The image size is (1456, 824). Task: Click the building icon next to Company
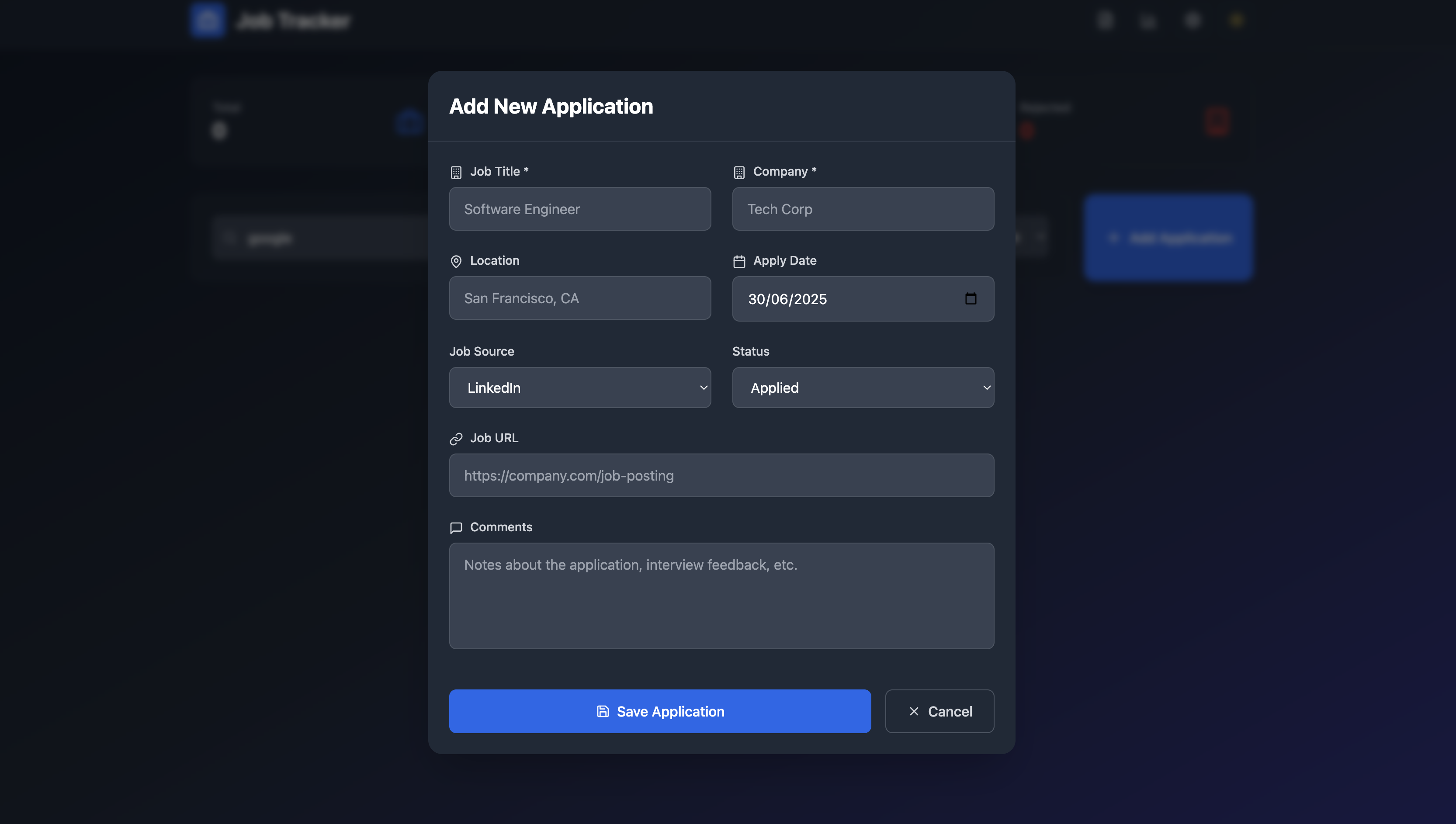[739, 172]
